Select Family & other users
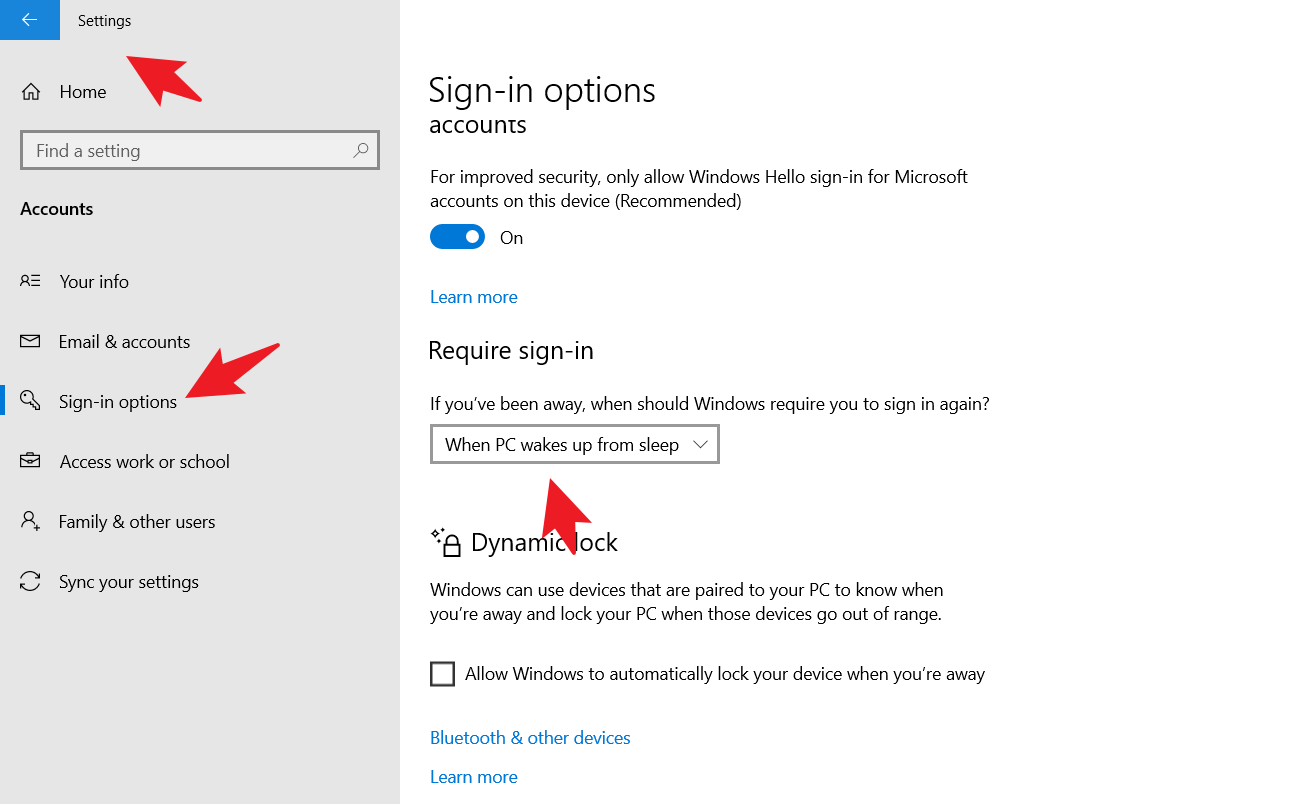This screenshot has height=804, width=1302. 137,521
